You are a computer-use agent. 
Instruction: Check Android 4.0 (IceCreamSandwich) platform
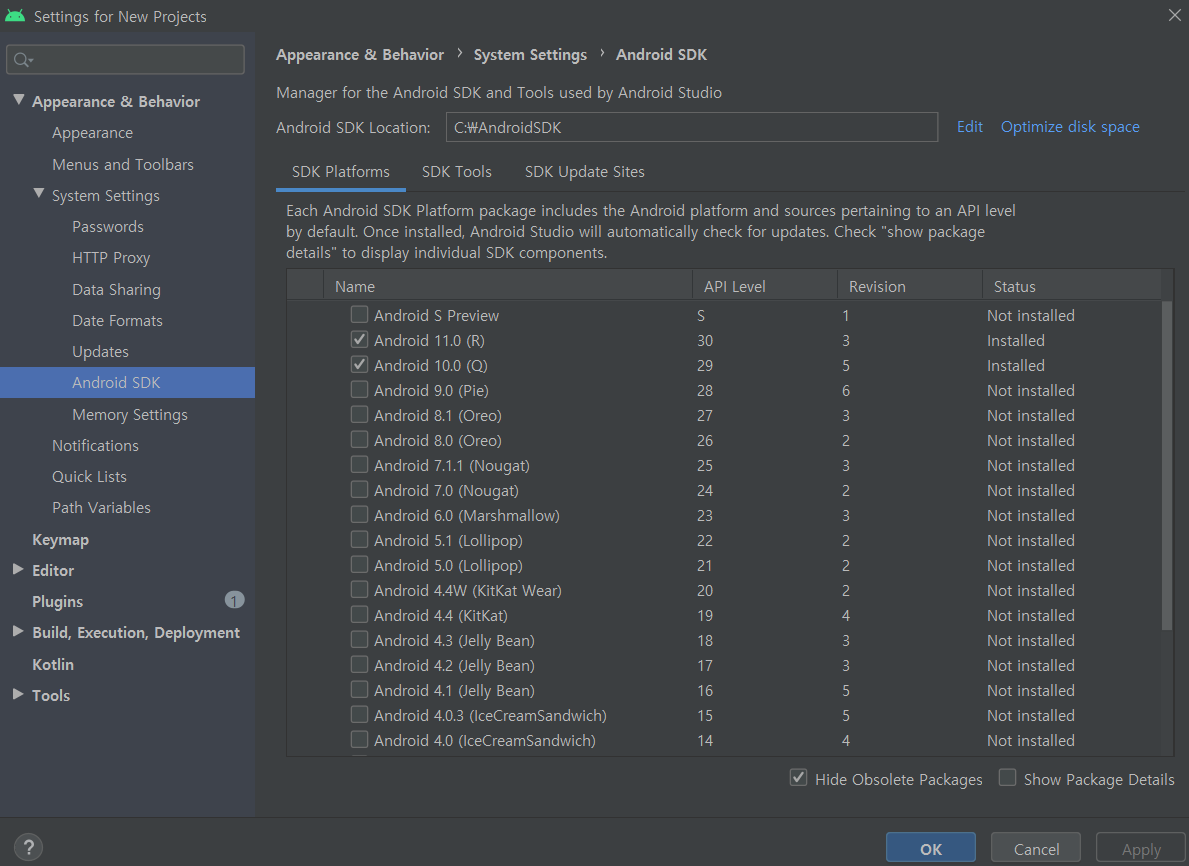point(359,740)
